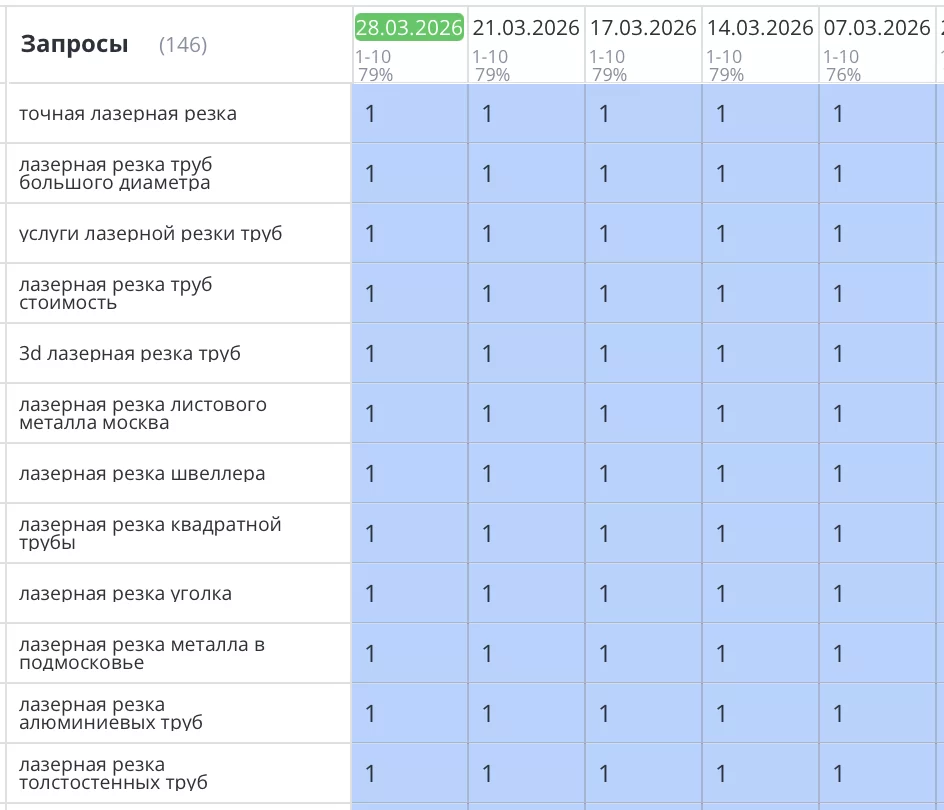This screenshot has width=944, height=810.
Task: Click the 07.03.2026 date header
Action: pos(877,28)
